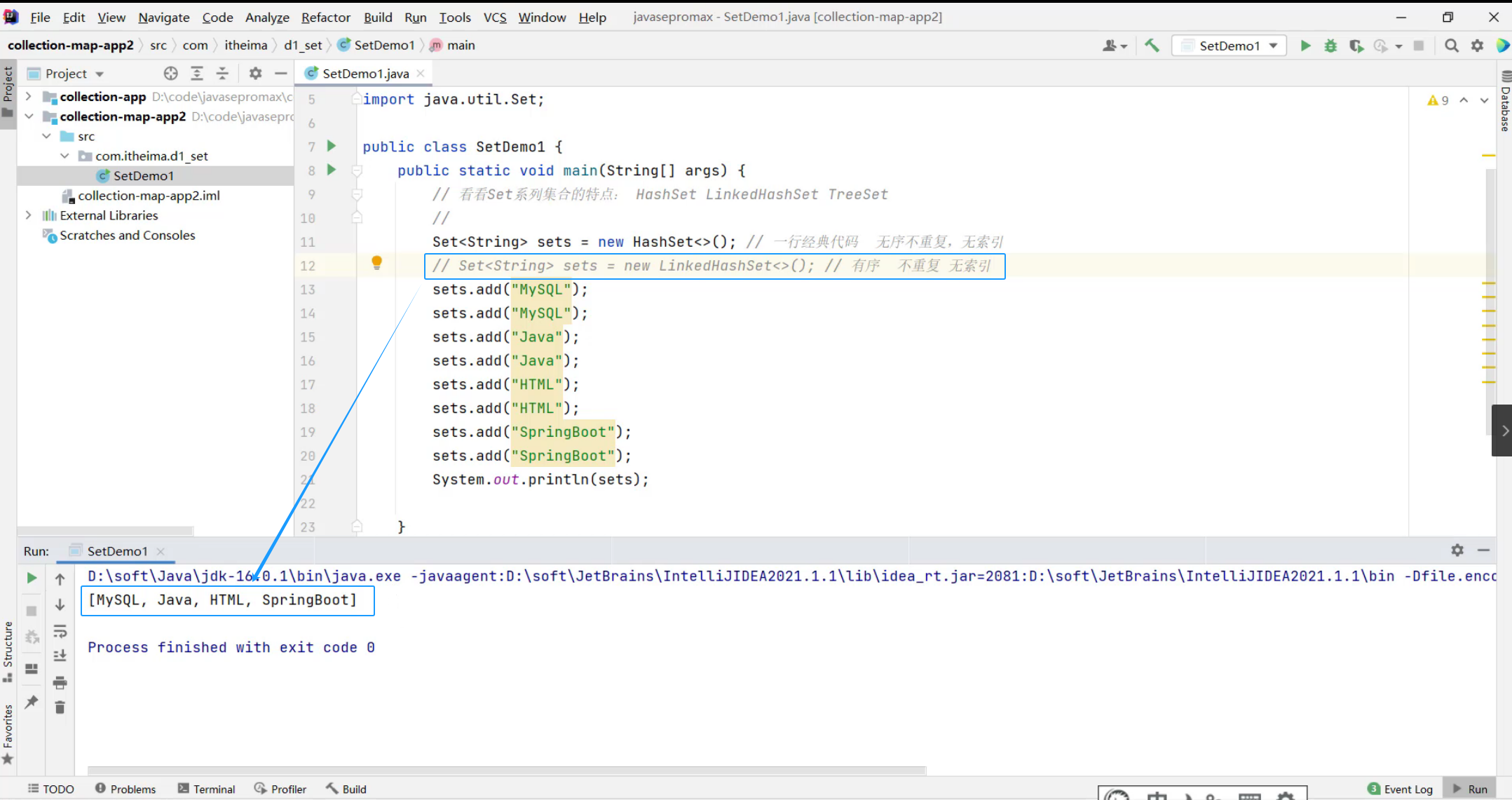Click the Select Opened File target icon
This screenshot has width=1512, height=800.
pos(170,74)
